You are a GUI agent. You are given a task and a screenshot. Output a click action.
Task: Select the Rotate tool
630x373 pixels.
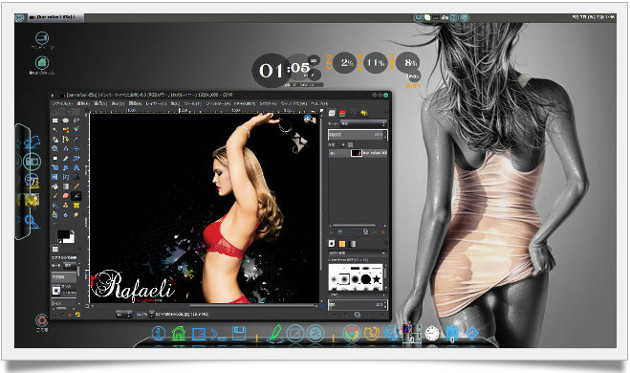tap(76, 158)
